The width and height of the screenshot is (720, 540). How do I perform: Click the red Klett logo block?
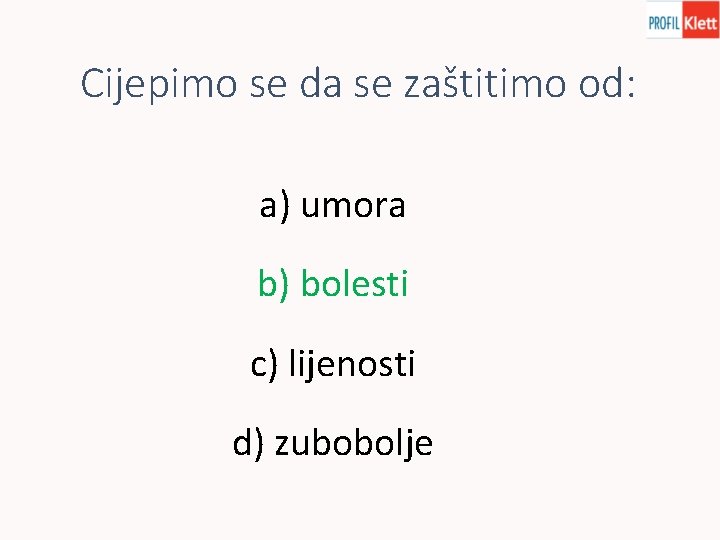[x=701, y=20]
